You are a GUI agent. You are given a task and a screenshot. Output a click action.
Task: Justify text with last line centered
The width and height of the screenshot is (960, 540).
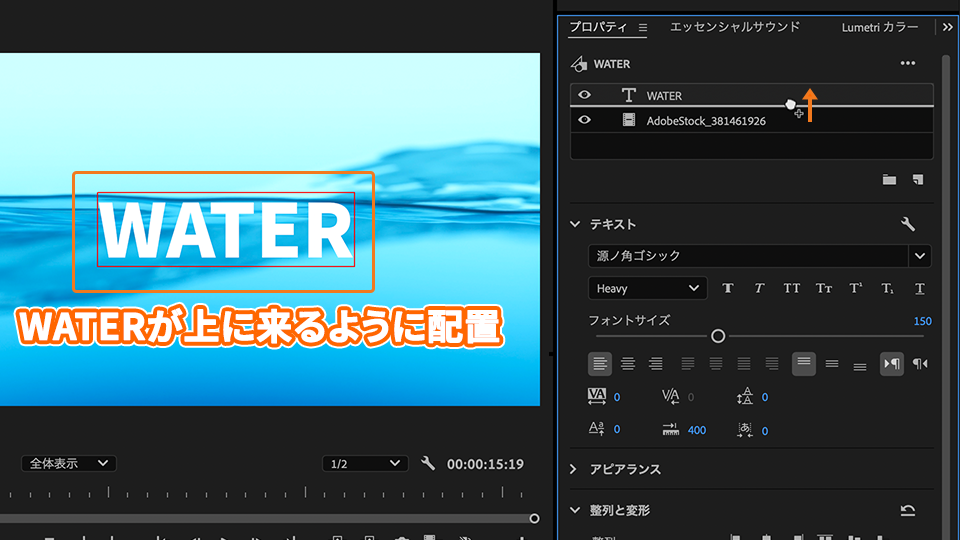tap(716, 364)
